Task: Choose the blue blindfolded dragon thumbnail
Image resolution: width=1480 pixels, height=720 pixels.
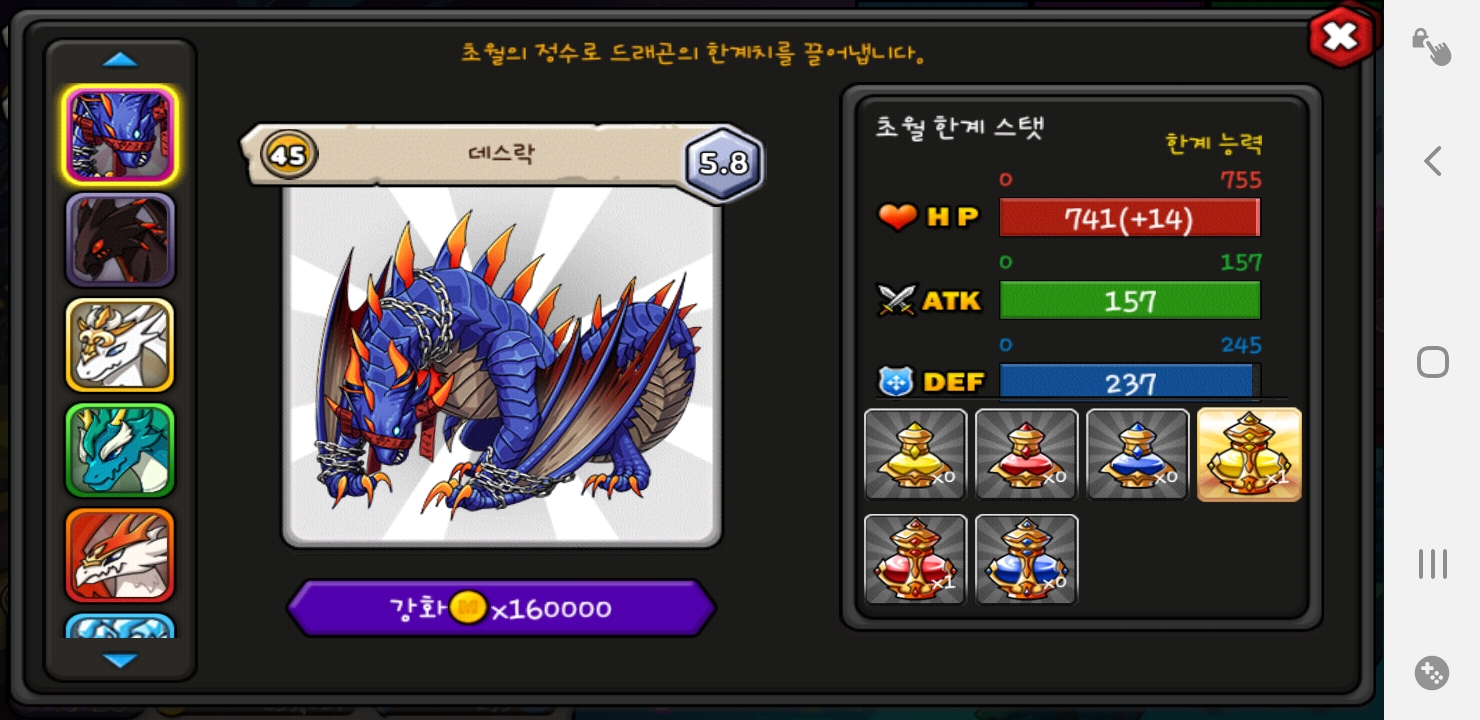Action: point(120,135)
